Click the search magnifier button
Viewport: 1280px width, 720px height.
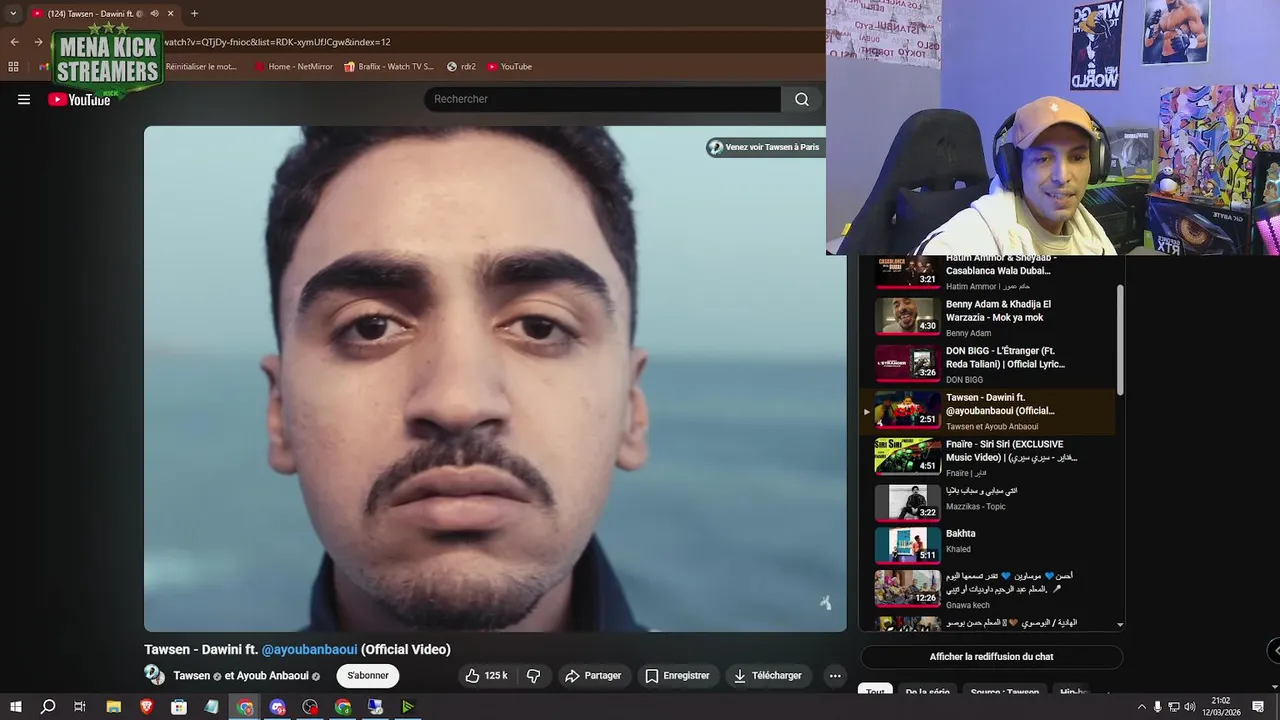802,99
